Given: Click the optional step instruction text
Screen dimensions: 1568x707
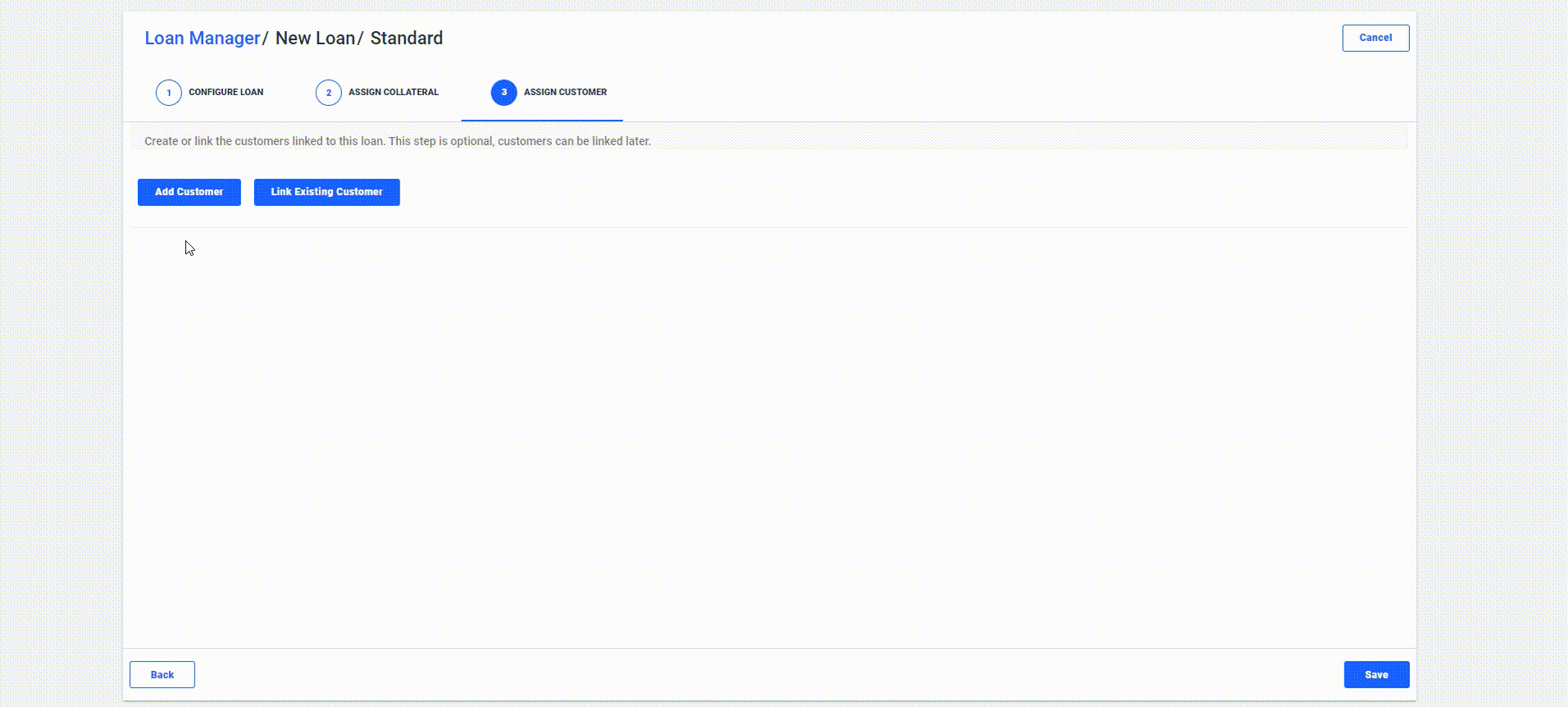Looking at the screenshot, I should (398, 141).
